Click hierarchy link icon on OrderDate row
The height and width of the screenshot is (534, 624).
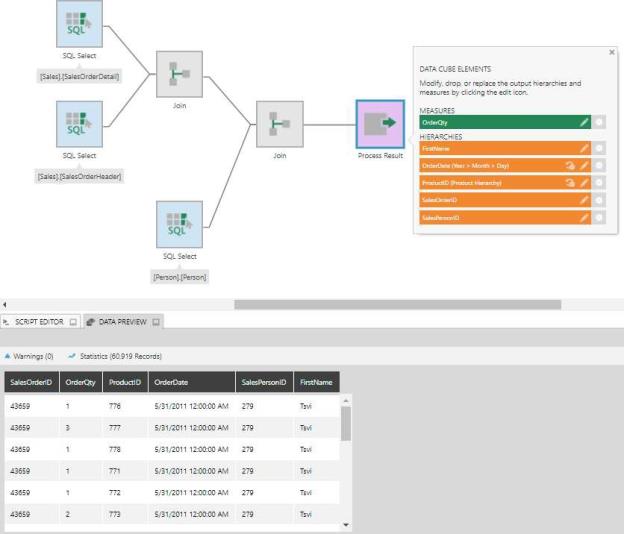569,165
